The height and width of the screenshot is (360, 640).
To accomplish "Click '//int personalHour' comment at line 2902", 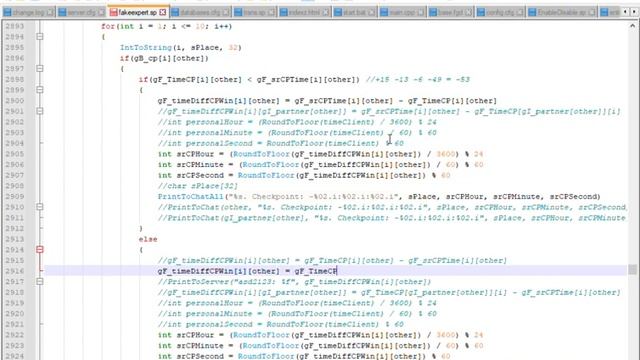I will point(297,122).
